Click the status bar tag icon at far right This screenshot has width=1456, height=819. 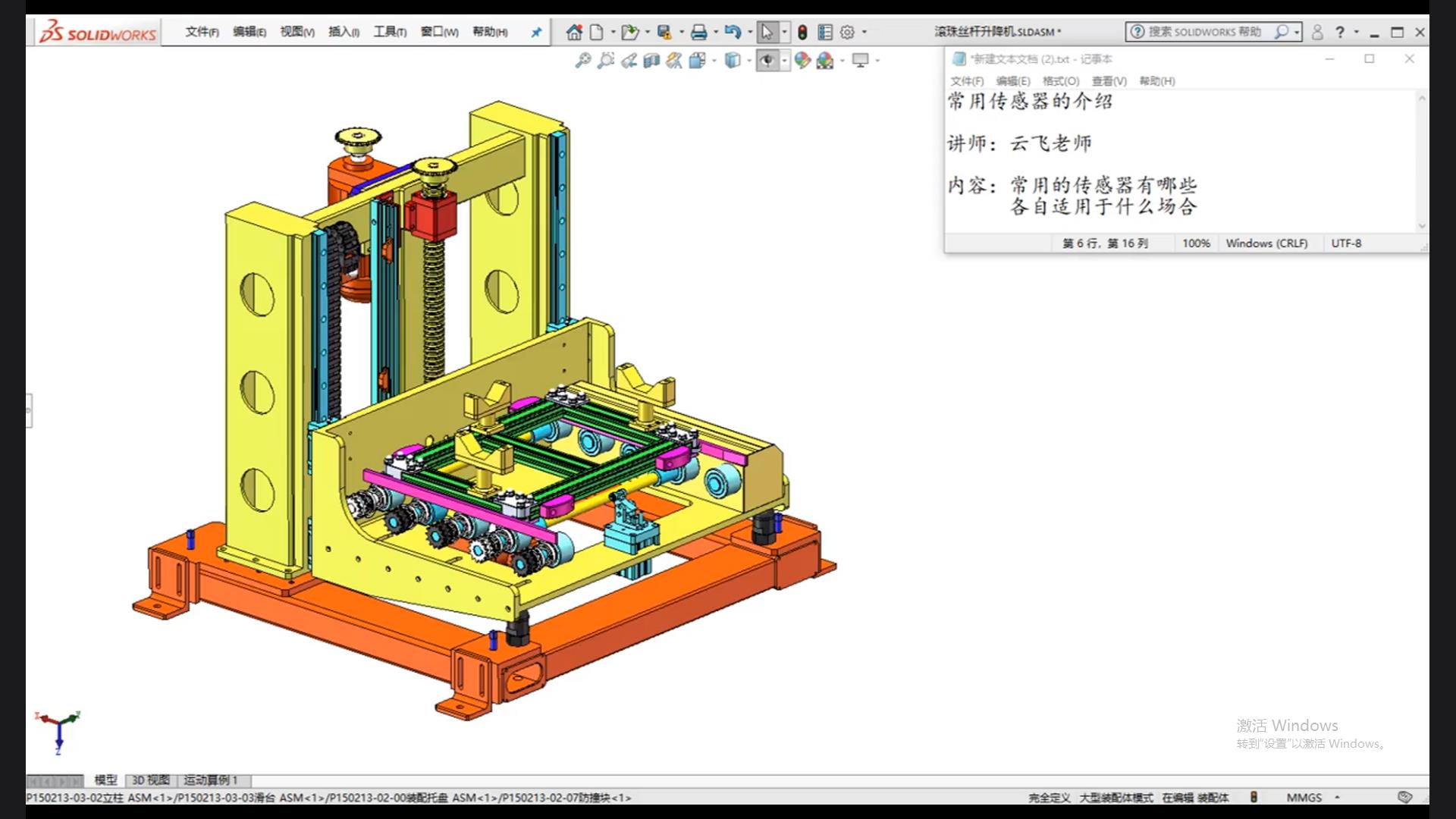(1404, 797)
